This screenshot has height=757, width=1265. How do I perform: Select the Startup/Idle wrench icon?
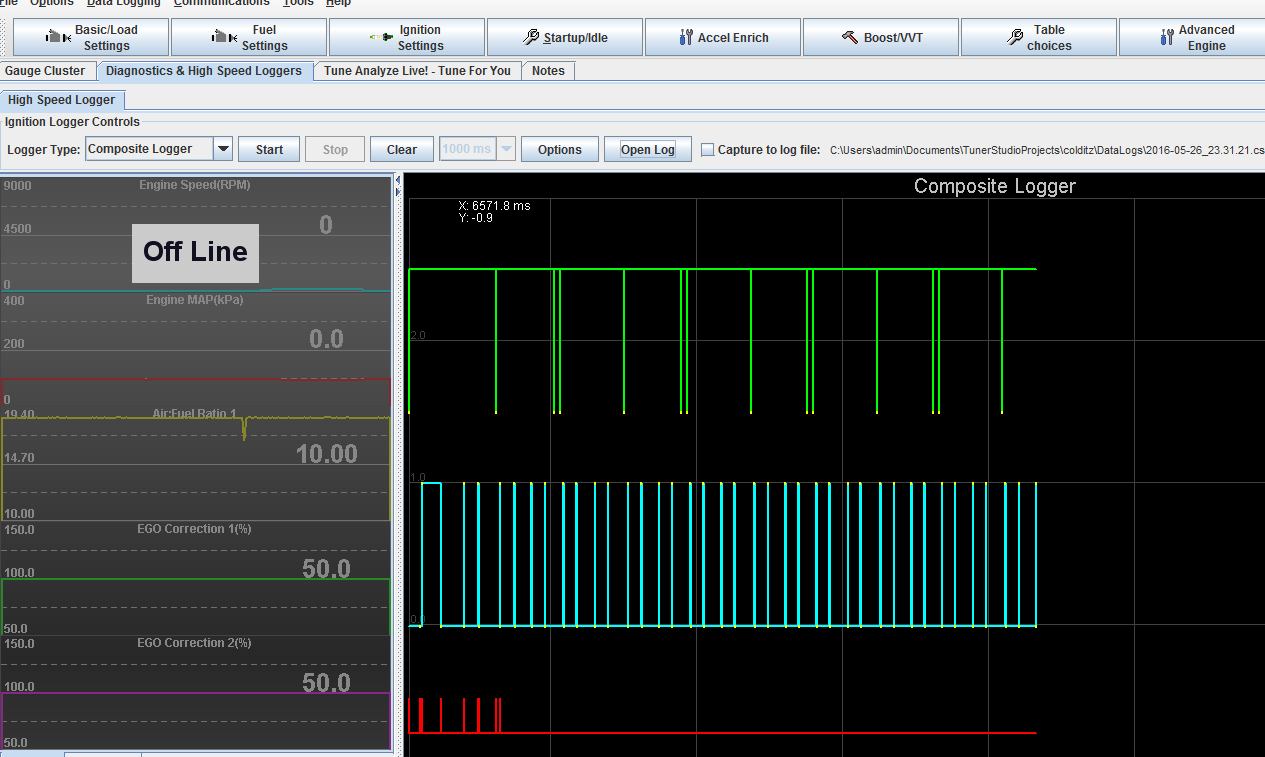click(531, 38)
